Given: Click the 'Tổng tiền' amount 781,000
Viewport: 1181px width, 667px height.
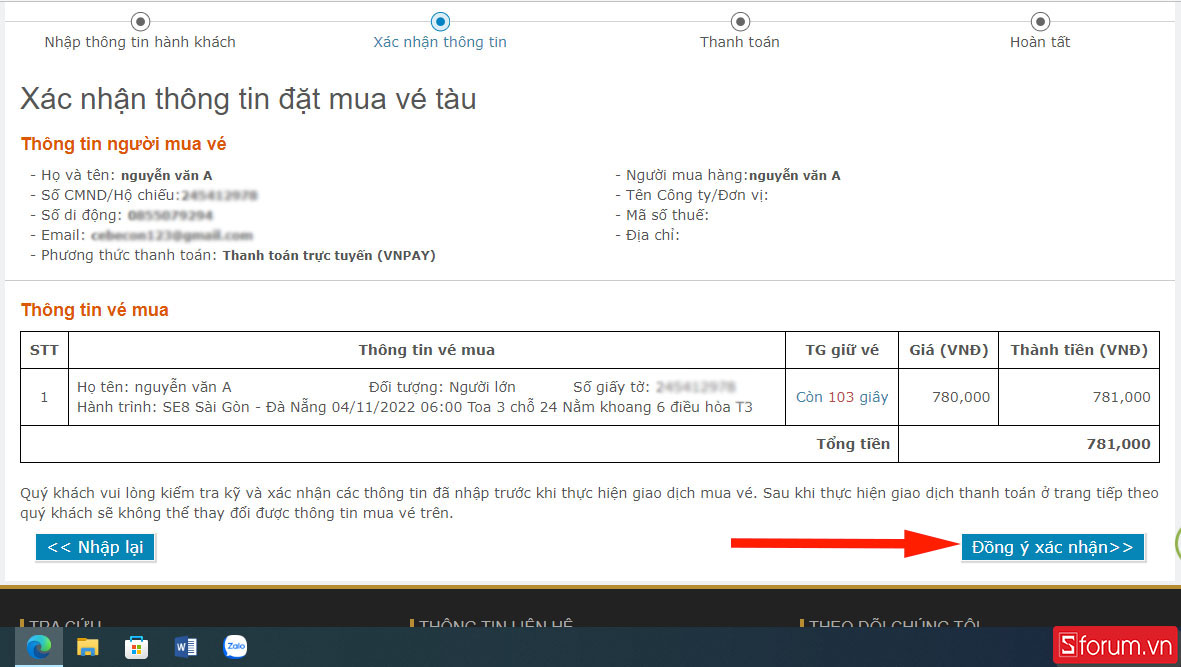Looking at the screenshot, I should point(1118,444).
